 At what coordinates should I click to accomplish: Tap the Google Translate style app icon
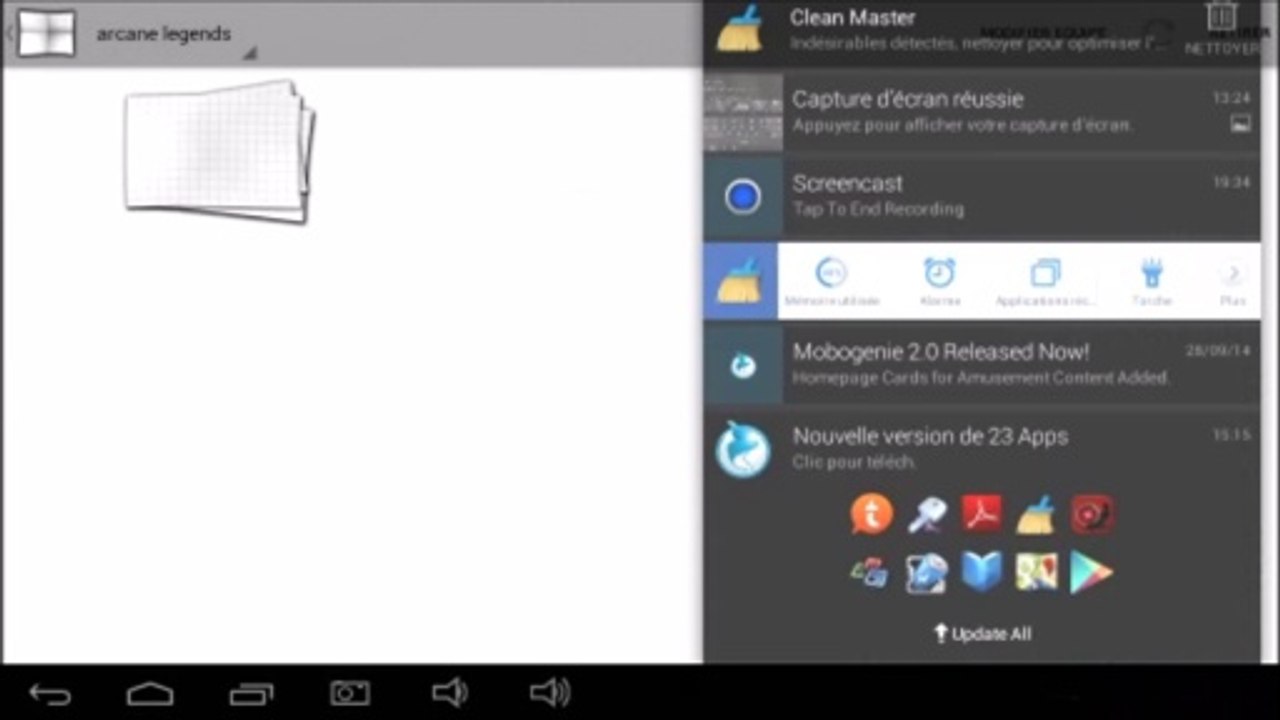pos(869,572)
